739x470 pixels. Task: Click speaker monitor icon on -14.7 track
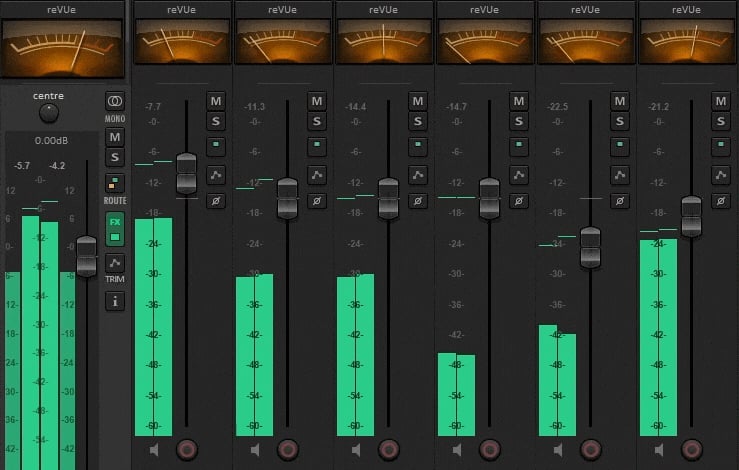(x=458, y=449)
